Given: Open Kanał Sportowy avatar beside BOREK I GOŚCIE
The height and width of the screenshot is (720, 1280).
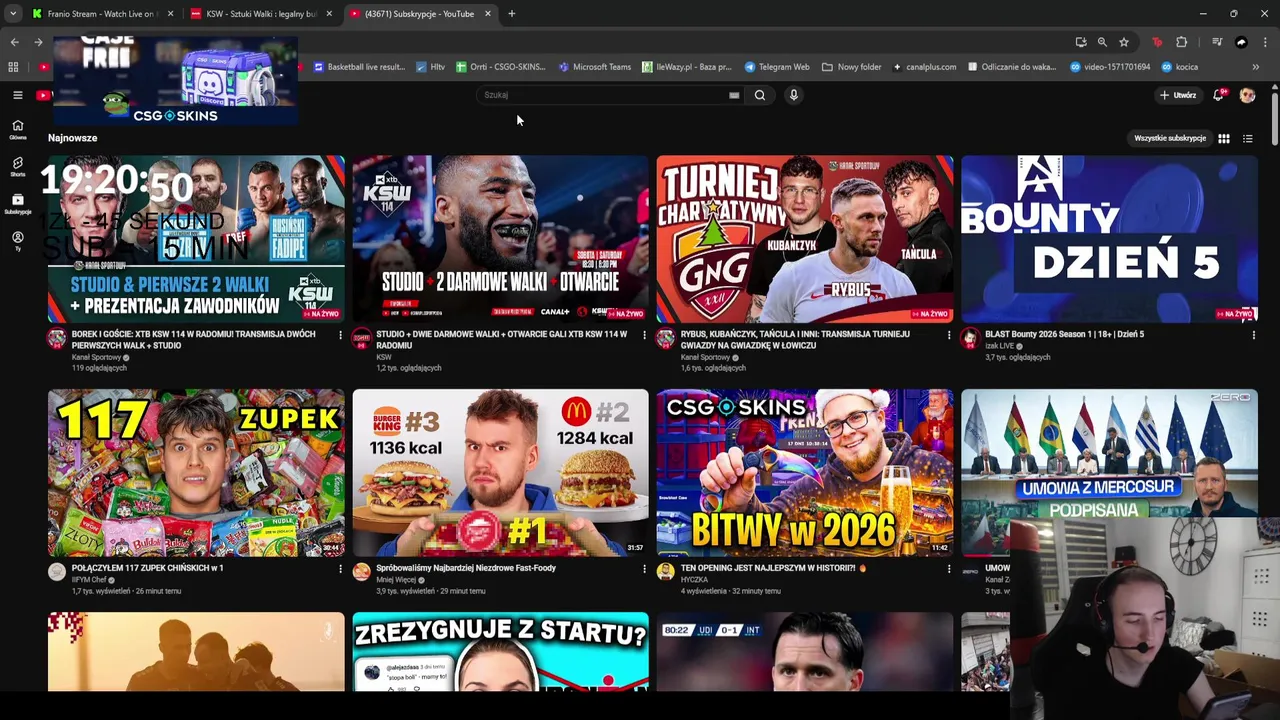Looking at the screenshot, I should point(57,338).
